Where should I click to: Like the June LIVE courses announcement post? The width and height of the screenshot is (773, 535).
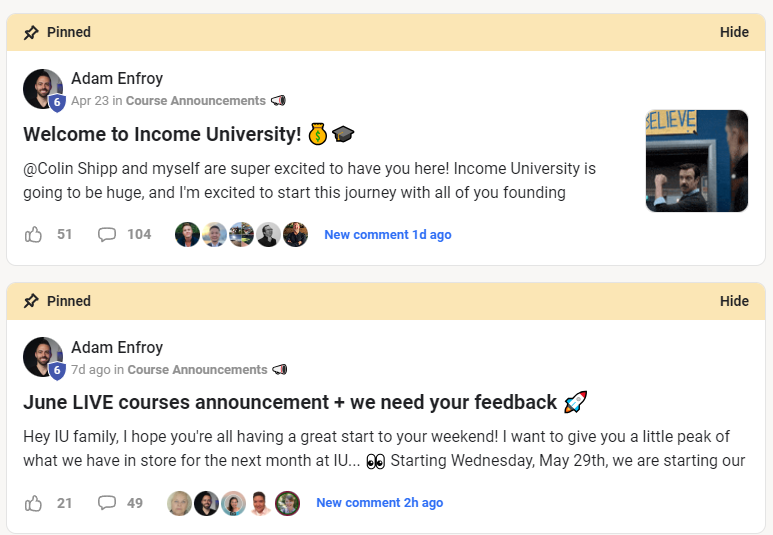point(34,503)
